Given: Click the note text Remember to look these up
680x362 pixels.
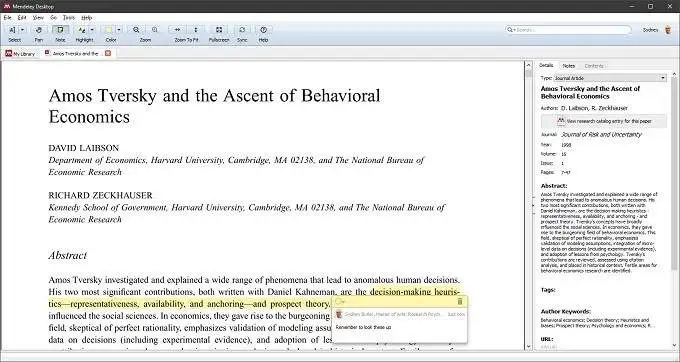Looking at the screenshot, I should point(363,327).
